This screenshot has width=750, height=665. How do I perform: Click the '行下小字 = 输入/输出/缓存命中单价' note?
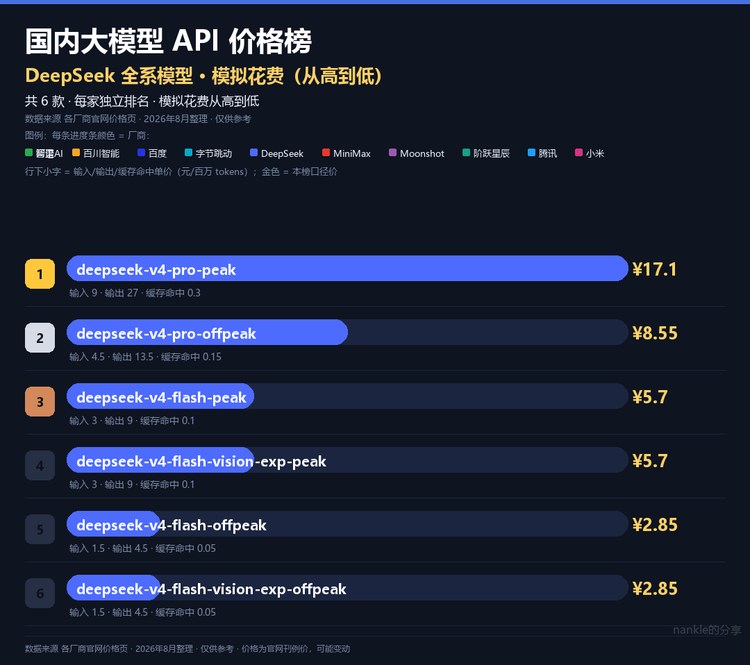[x=181, y=171]
